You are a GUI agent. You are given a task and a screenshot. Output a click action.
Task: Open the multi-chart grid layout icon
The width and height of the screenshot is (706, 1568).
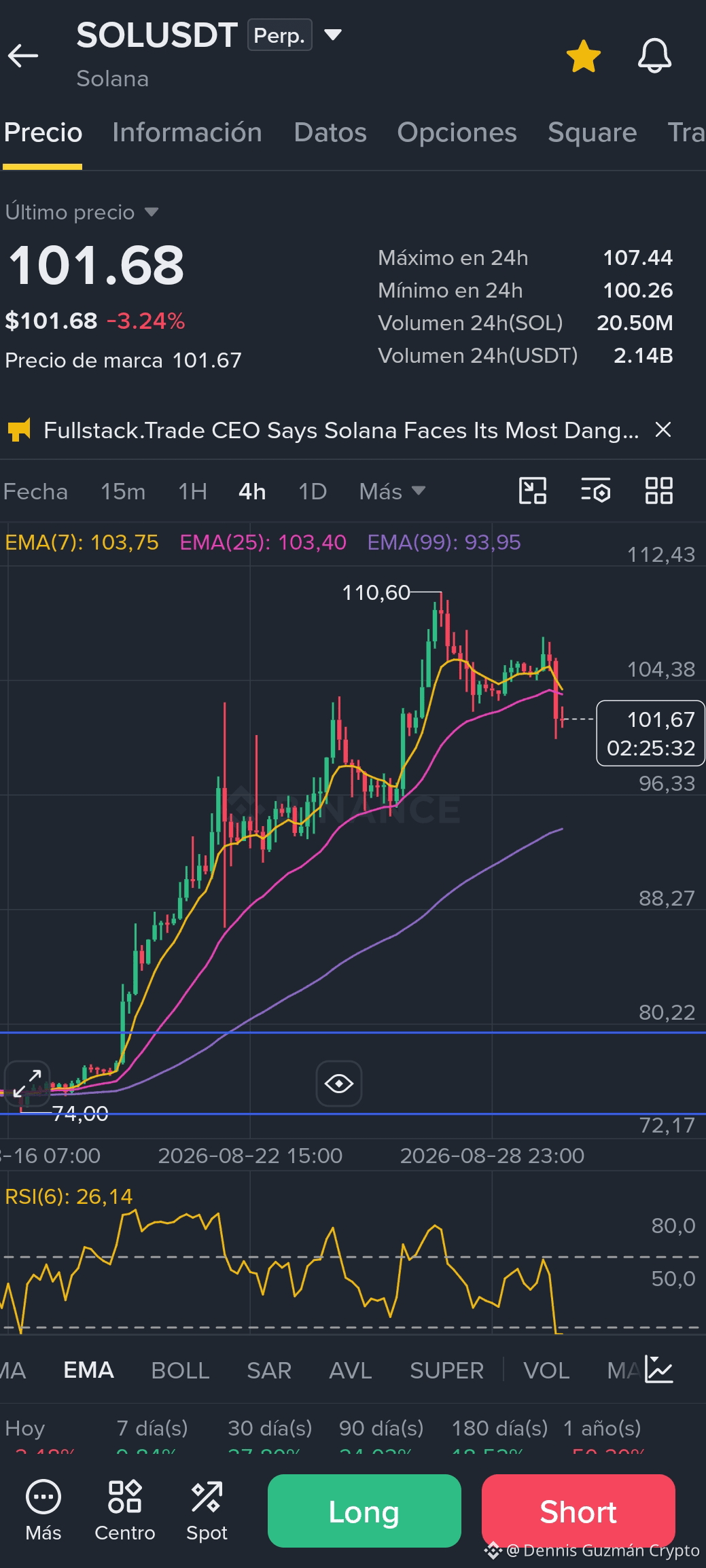[x=658, y=491]
